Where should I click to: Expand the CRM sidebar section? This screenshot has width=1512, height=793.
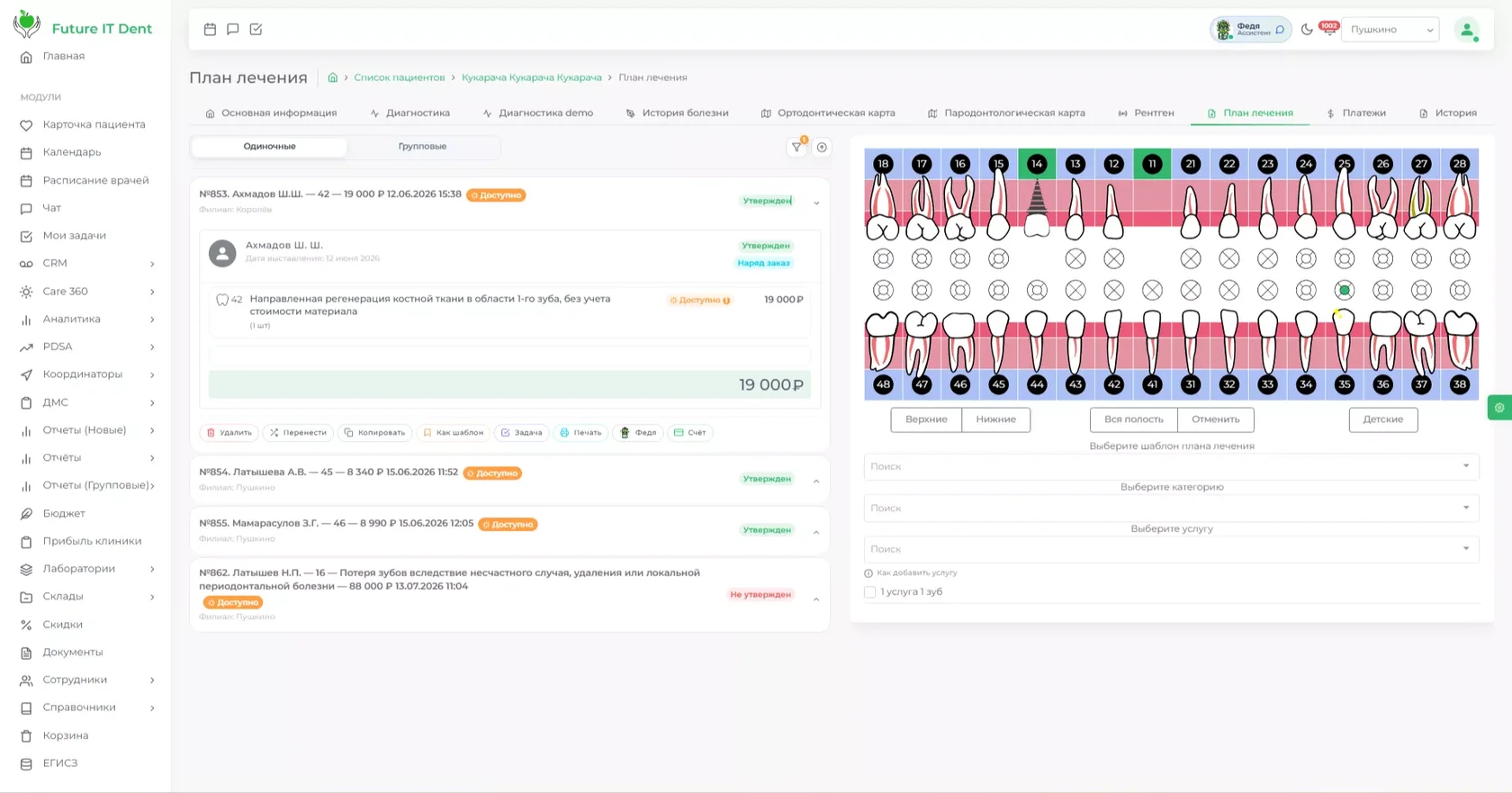(x=85, y=264)
